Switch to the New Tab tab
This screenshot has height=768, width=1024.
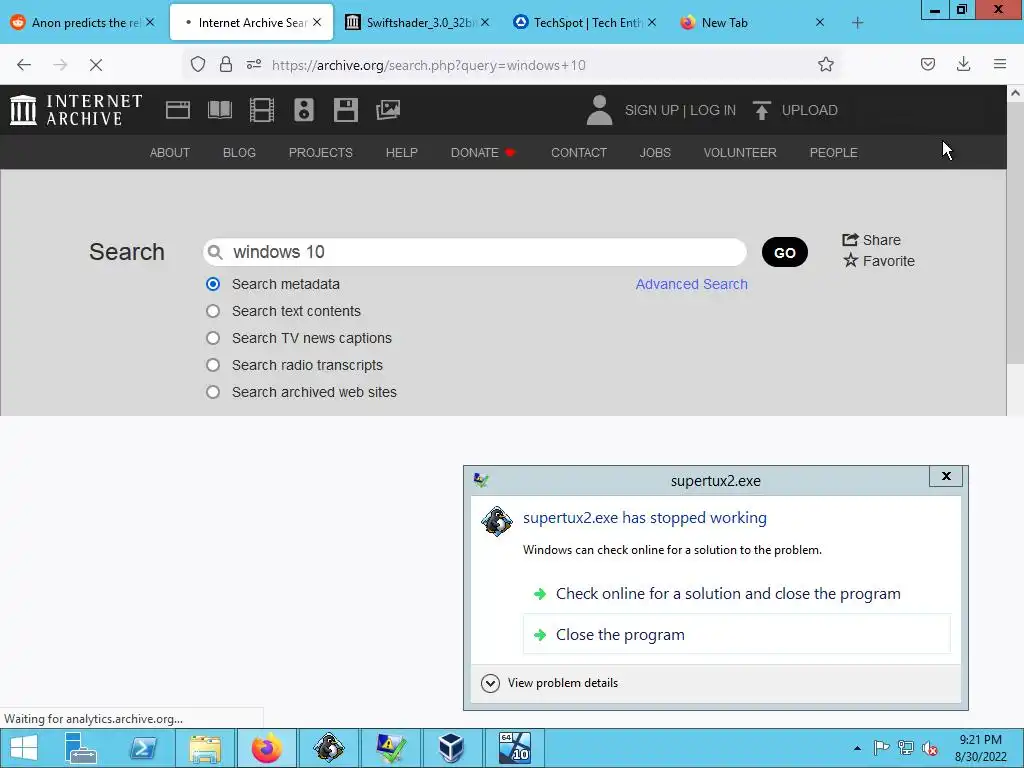point(751,23)
